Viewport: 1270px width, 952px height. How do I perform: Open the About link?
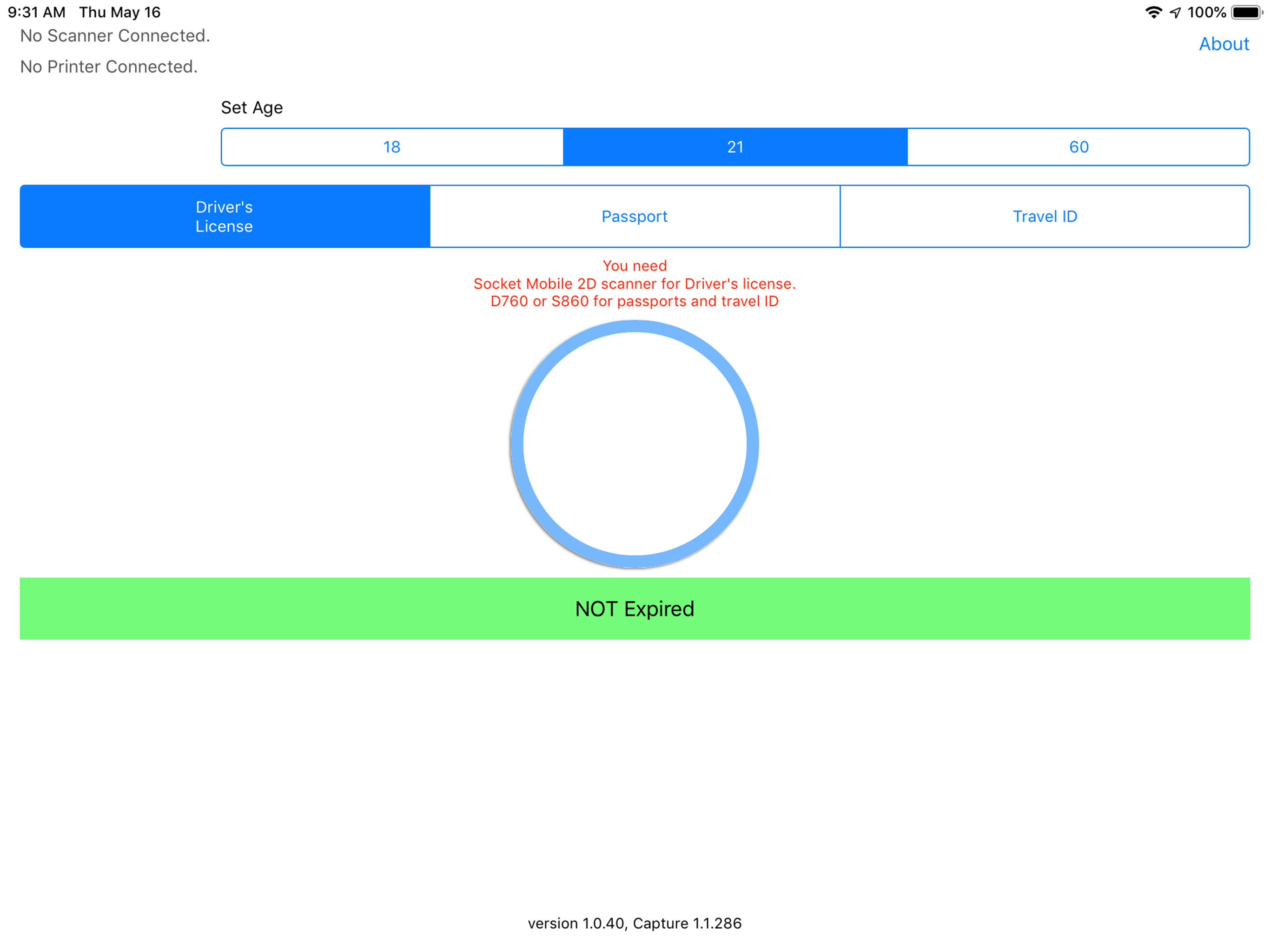(1224, 44)
